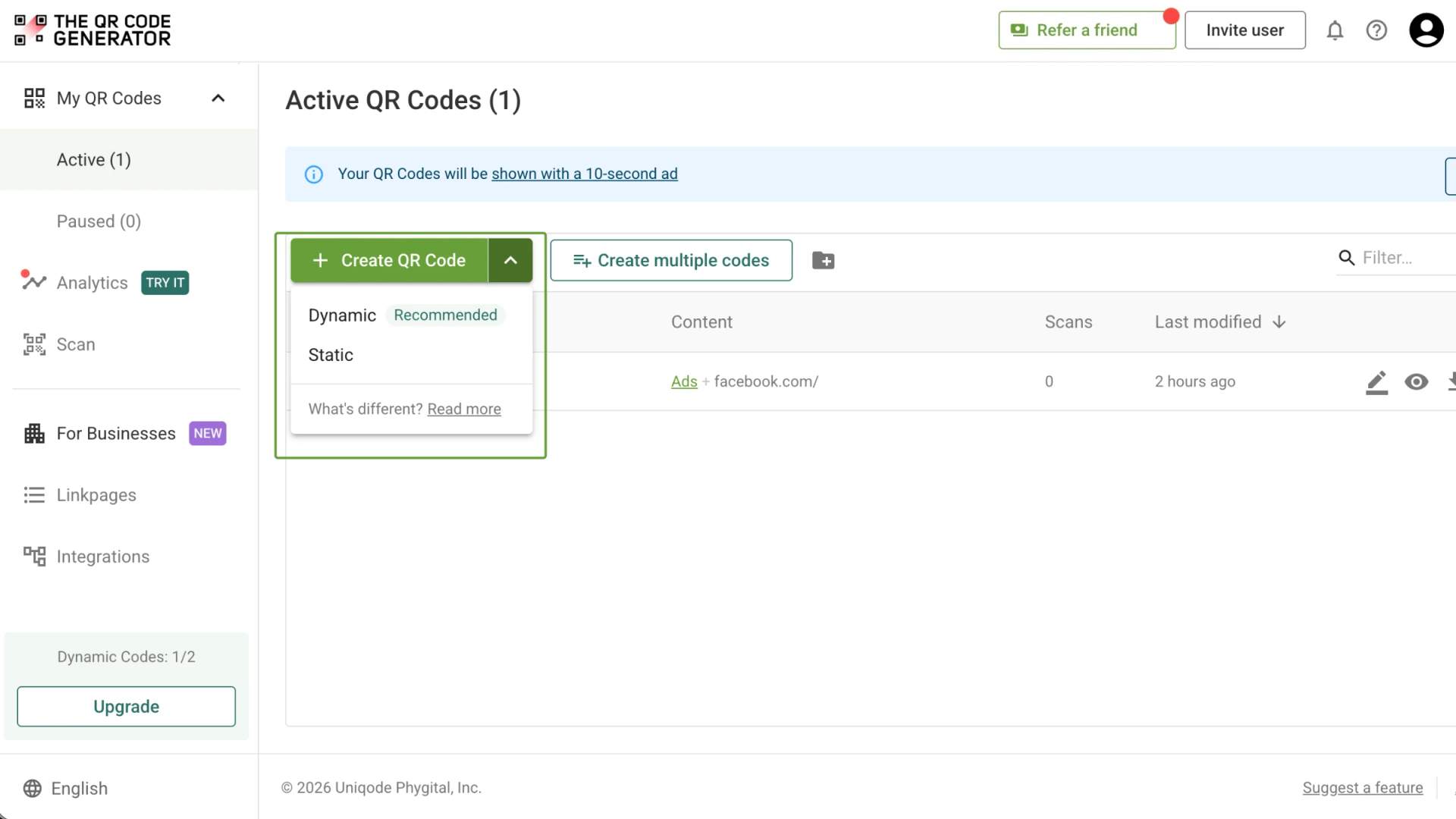Open the user profile avatar
Viewport: 1456px width, 819px height.
[x=1426, y=30]
